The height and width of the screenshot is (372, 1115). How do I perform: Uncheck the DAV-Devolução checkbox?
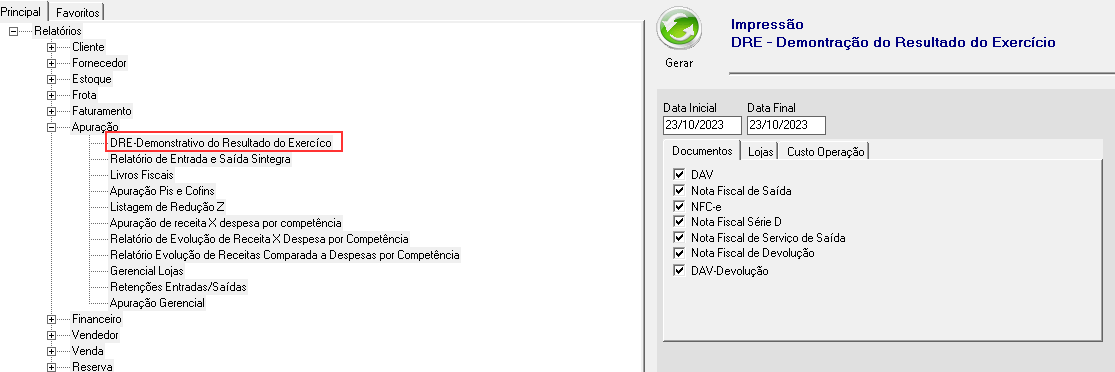click(x=678, y=271)
